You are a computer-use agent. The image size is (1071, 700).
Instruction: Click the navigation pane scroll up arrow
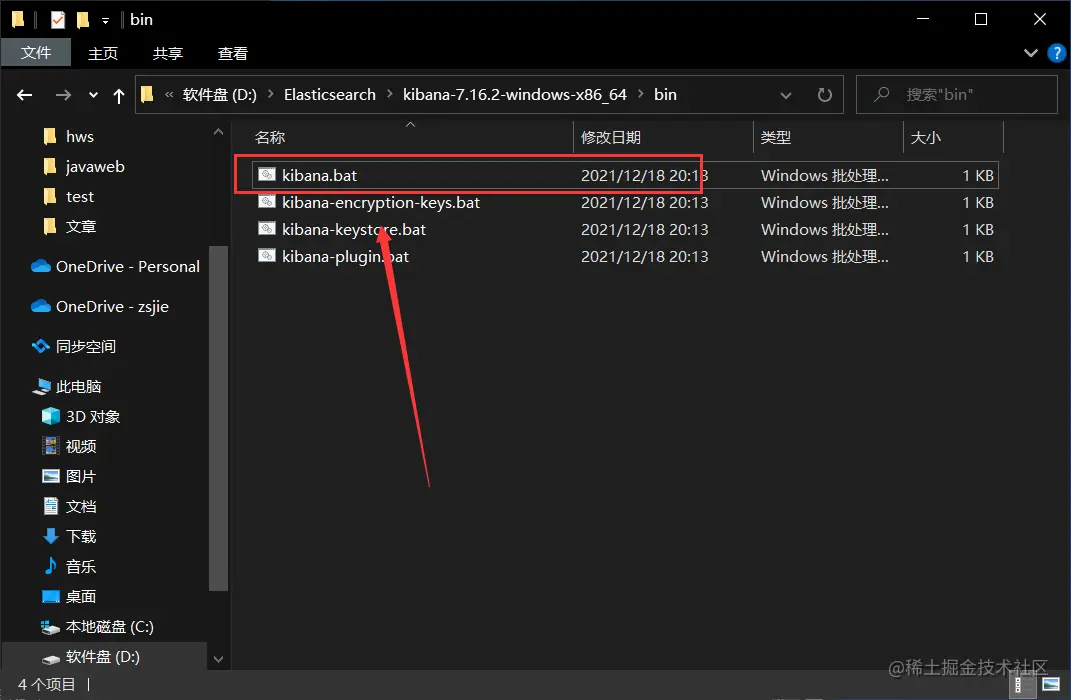point(219,132)
